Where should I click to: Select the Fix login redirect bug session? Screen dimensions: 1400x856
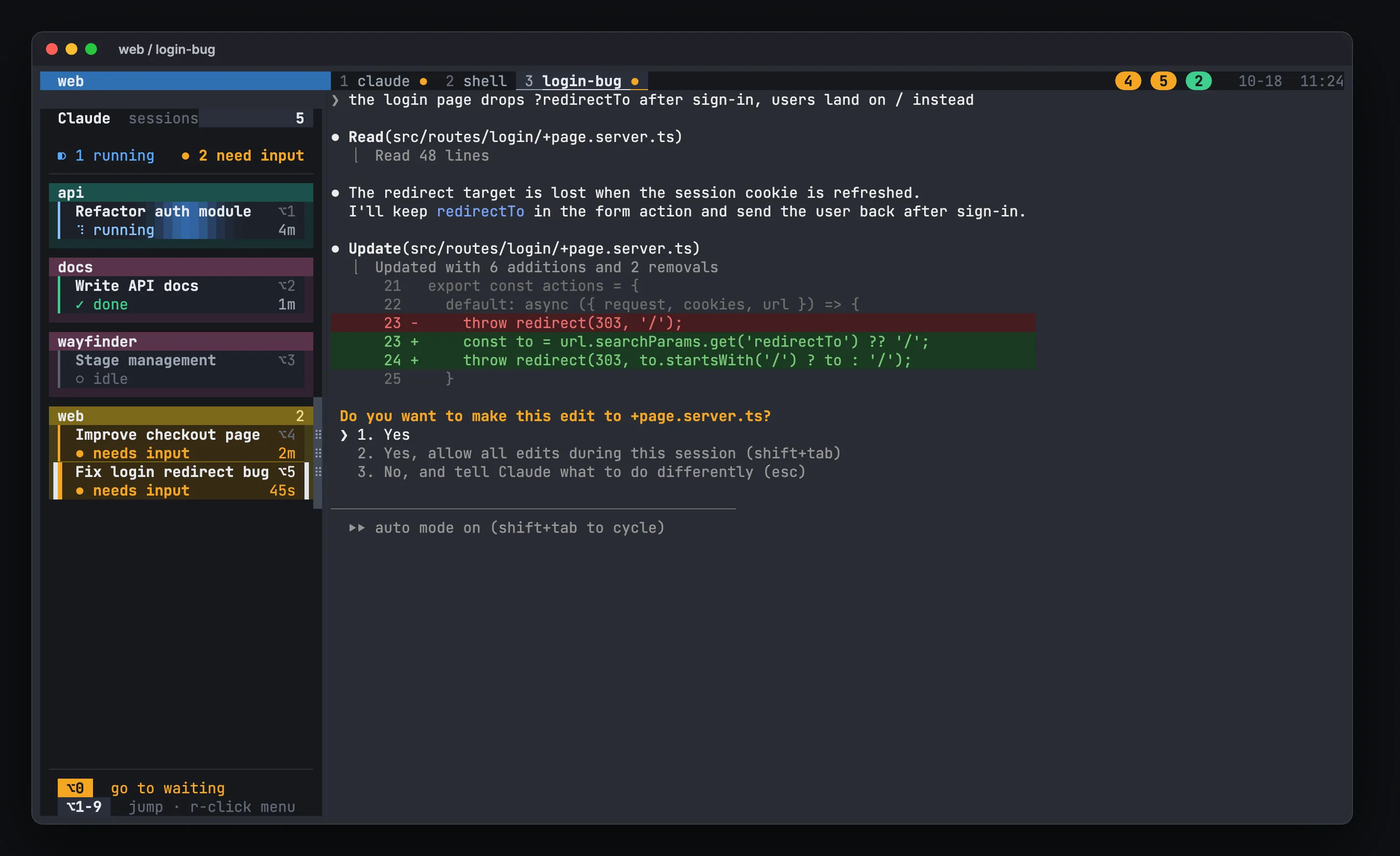(x=181, y=481)
